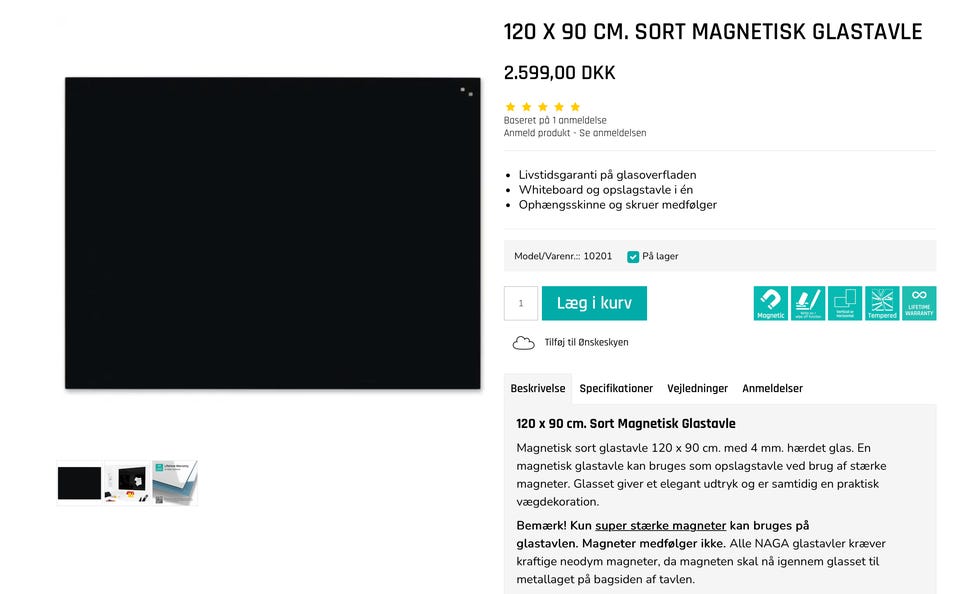Switch to the Specifikationer tab
Screen dimensions: 960x594
point(616,388)
